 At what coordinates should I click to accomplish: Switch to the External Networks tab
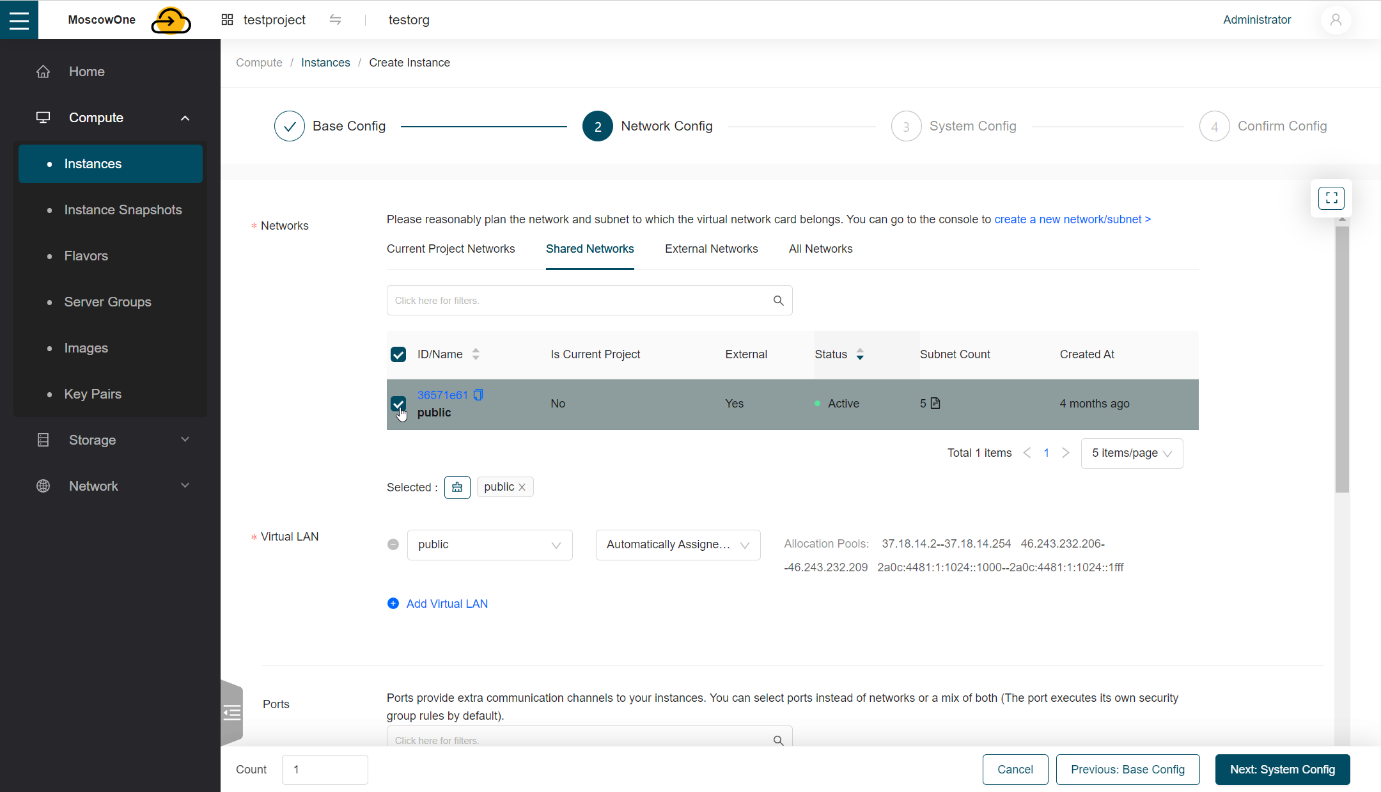[711, 248]
